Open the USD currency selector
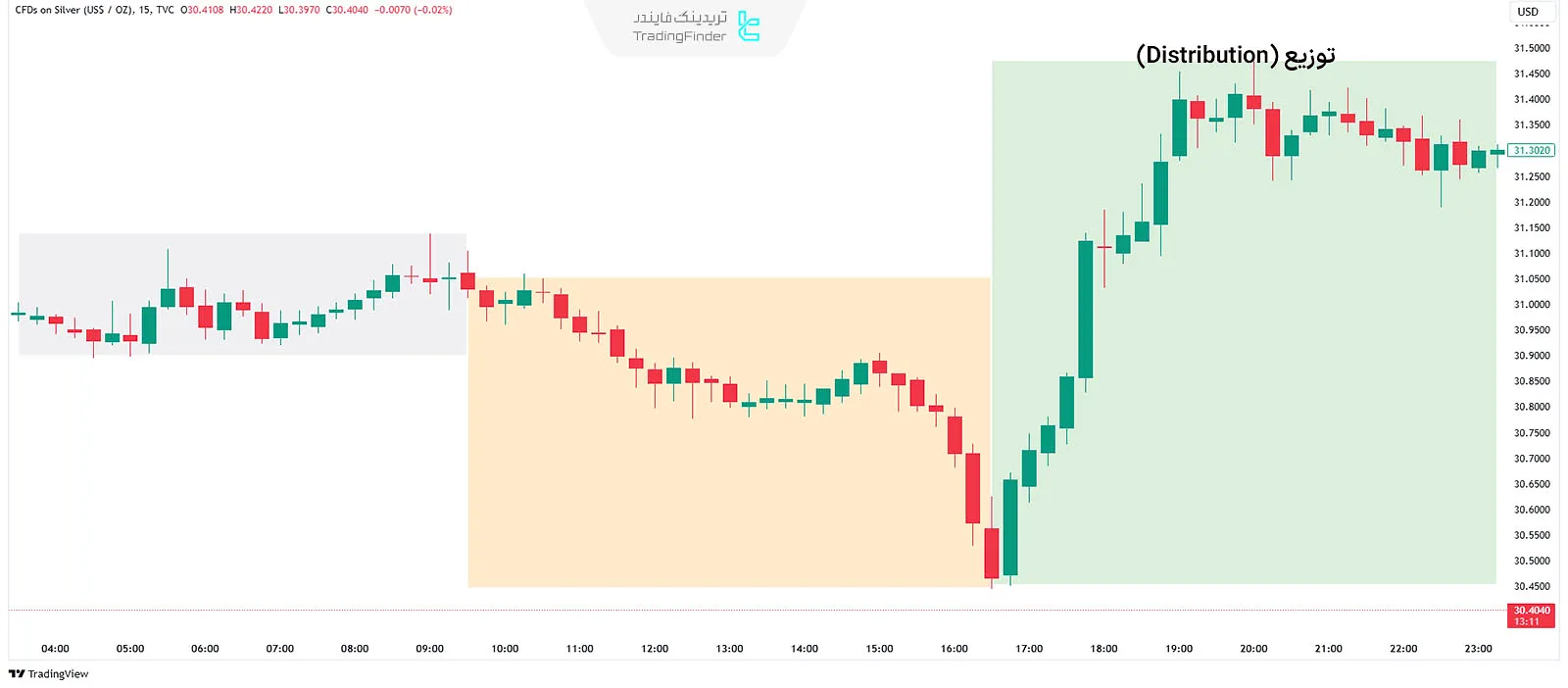The width and height of the screenshot is (1568, 688). 1528,12
